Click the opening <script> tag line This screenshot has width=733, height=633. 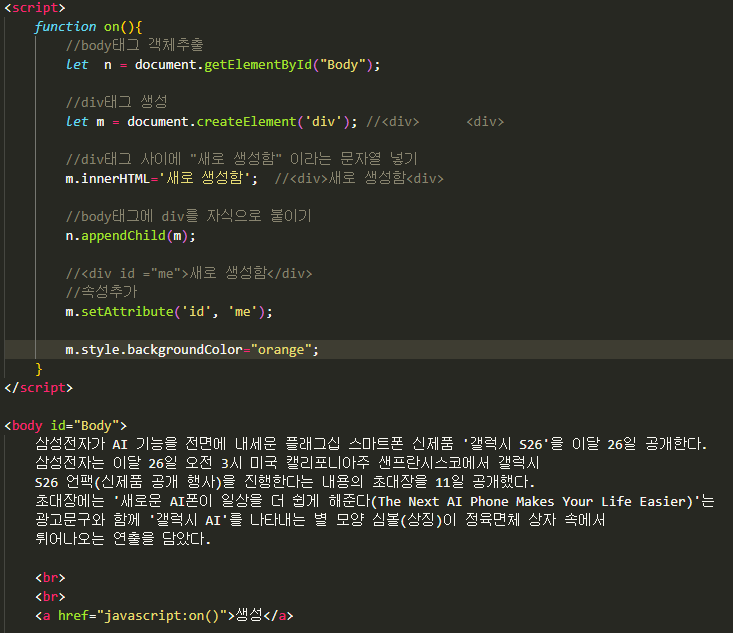pyautogui.click(x=35, y=7)
